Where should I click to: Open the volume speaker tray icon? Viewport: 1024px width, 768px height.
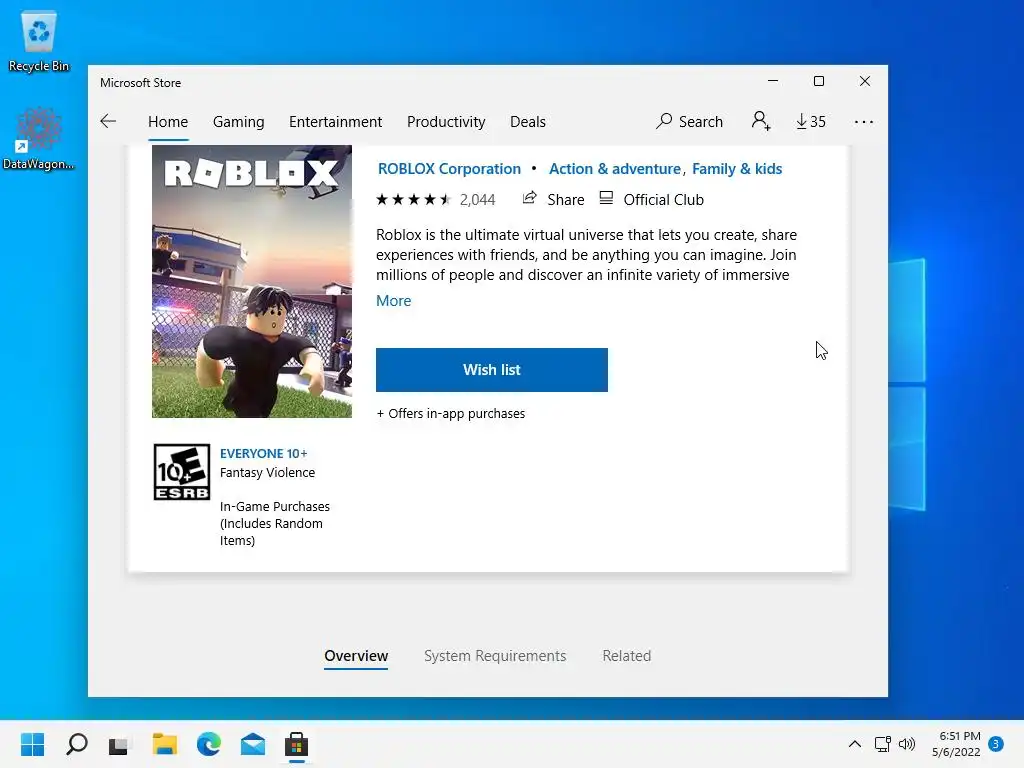click(x=907, y=744)
